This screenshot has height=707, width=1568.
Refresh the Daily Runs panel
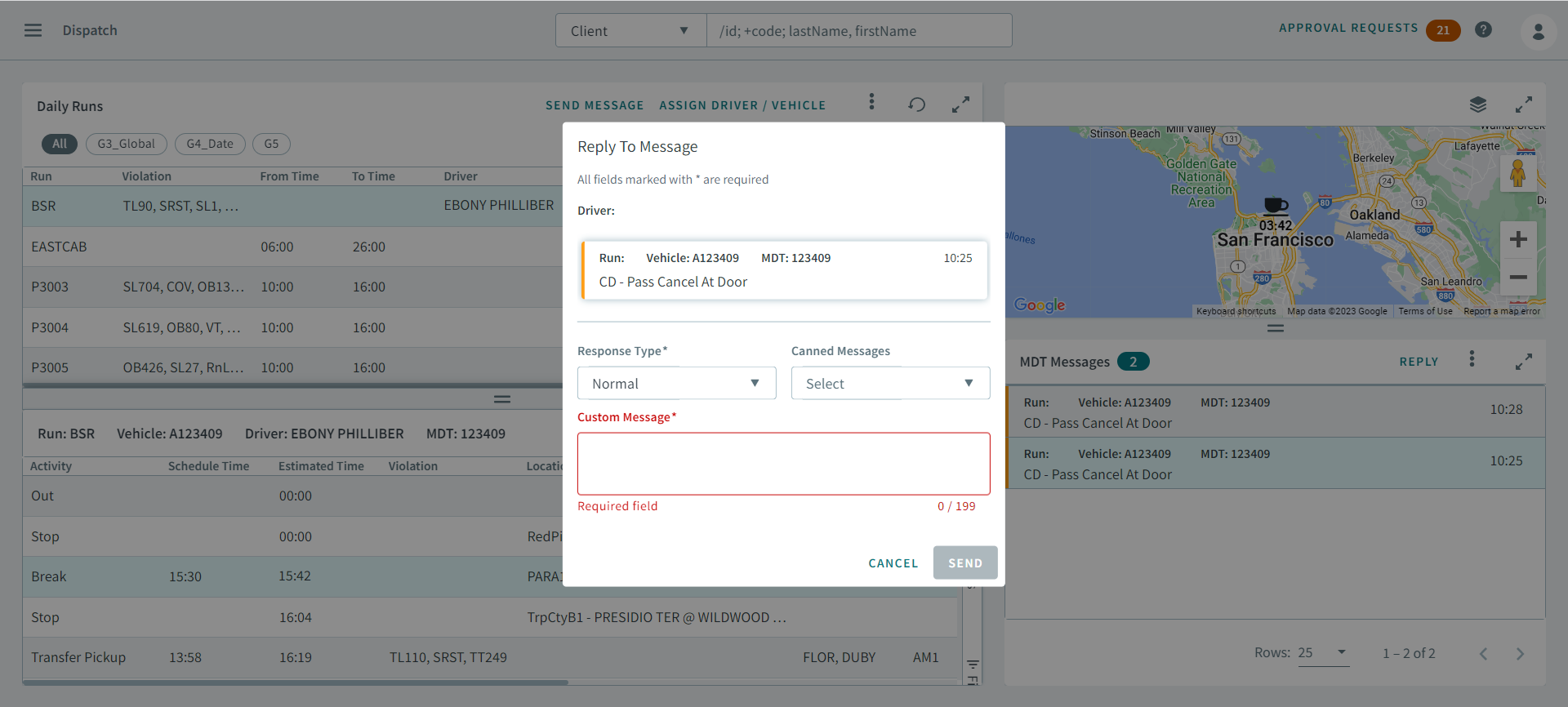tap(916, 104)
